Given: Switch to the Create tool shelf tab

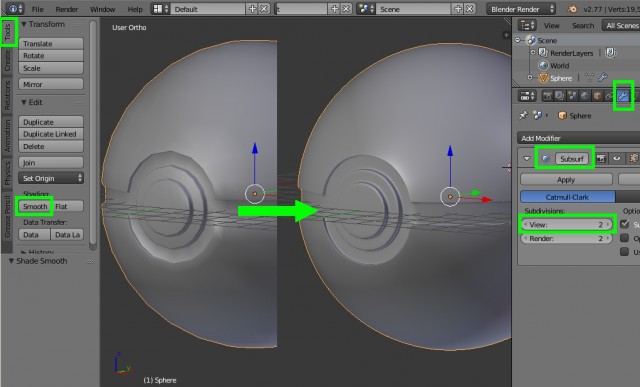Looking at the screenshot, I should [7, 62].
